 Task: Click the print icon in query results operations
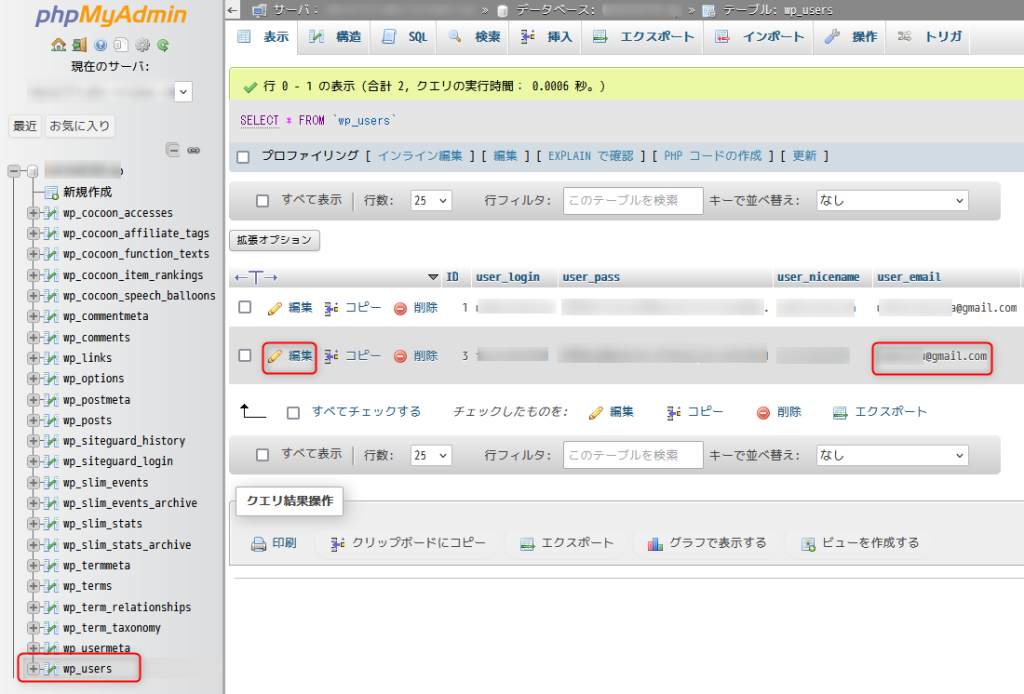(x=258, y=544)
